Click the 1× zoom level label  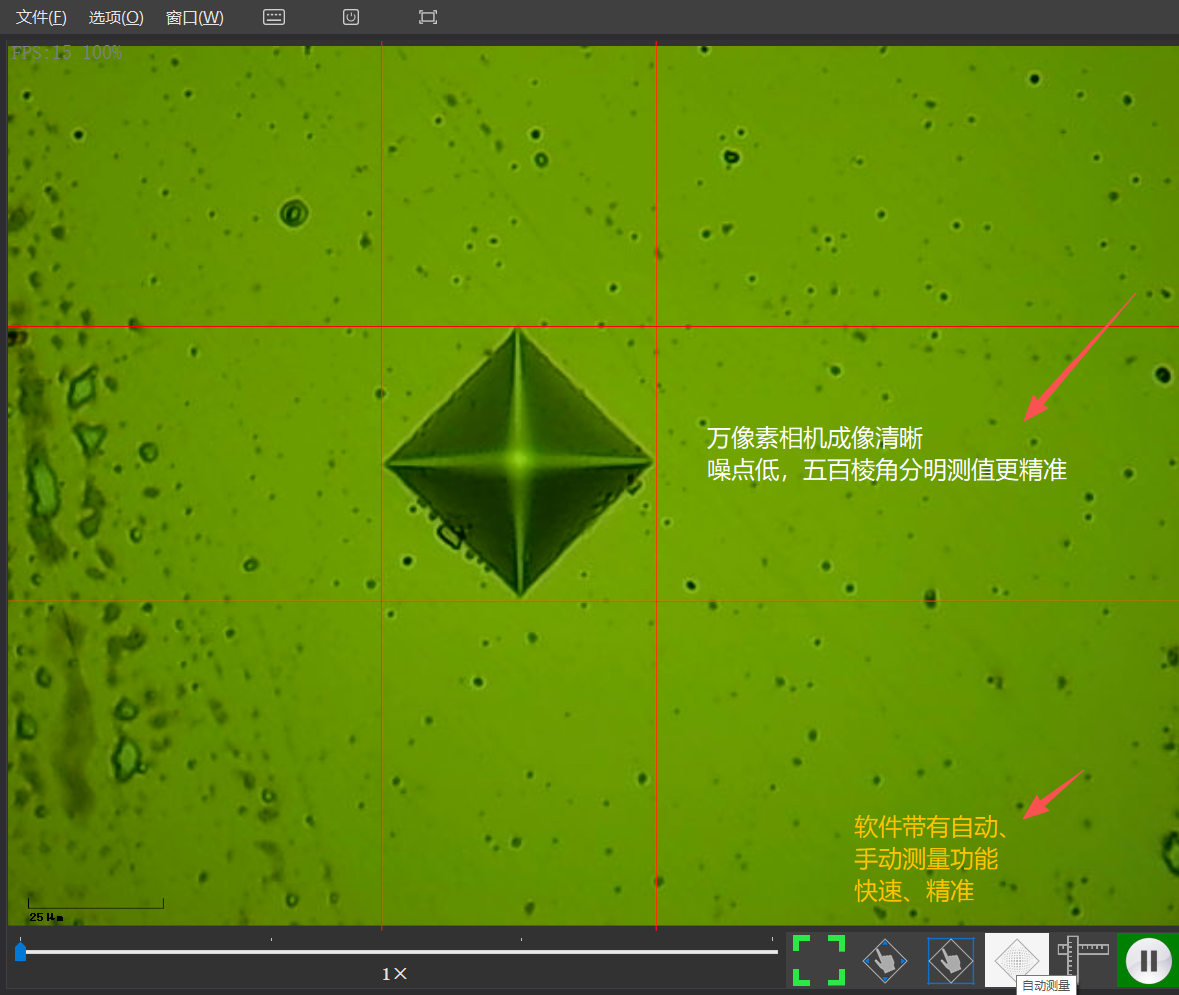click(395, 974)
